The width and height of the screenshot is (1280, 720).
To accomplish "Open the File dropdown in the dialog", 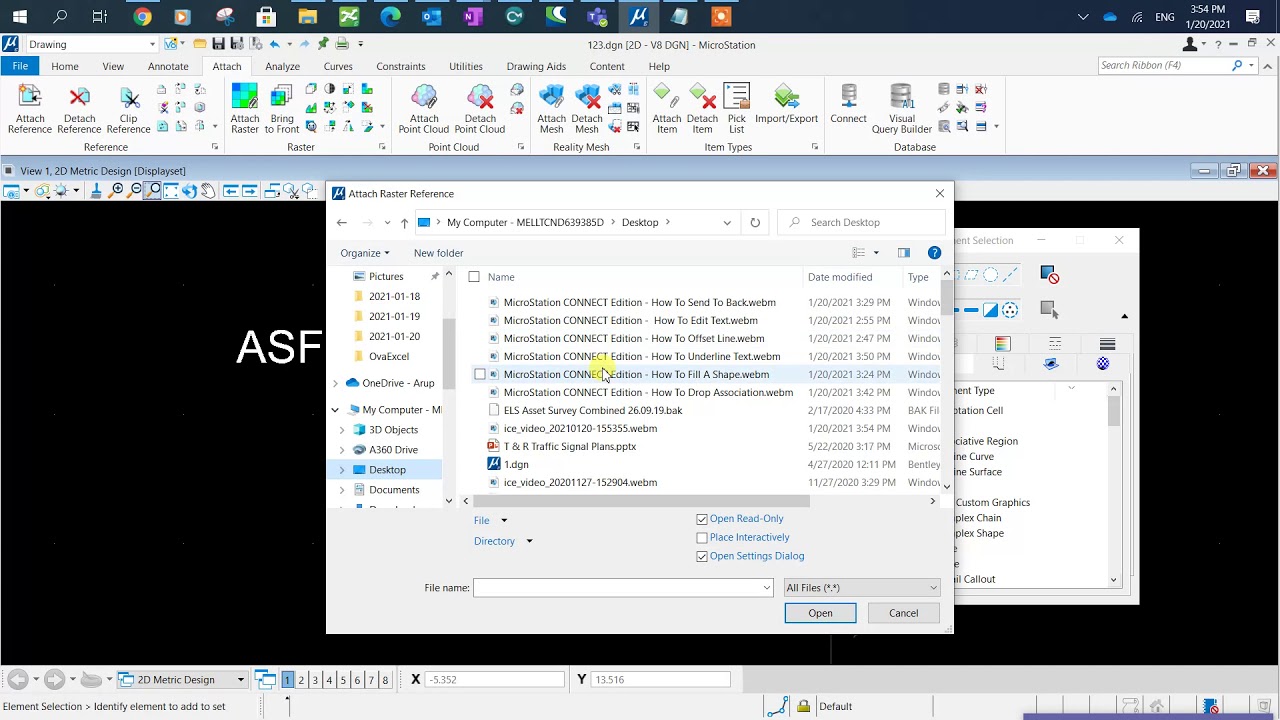I will [491, 520].
